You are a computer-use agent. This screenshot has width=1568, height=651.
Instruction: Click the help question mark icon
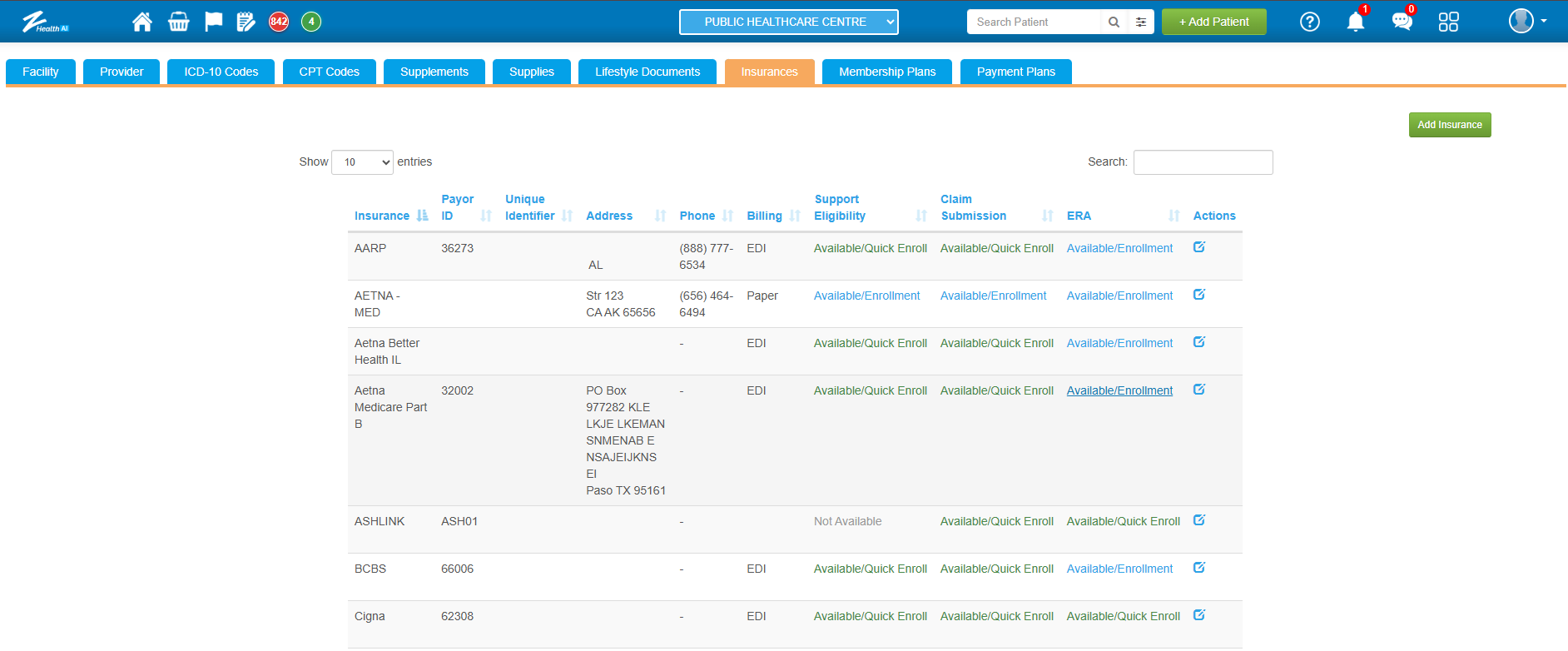(1309, 22)
